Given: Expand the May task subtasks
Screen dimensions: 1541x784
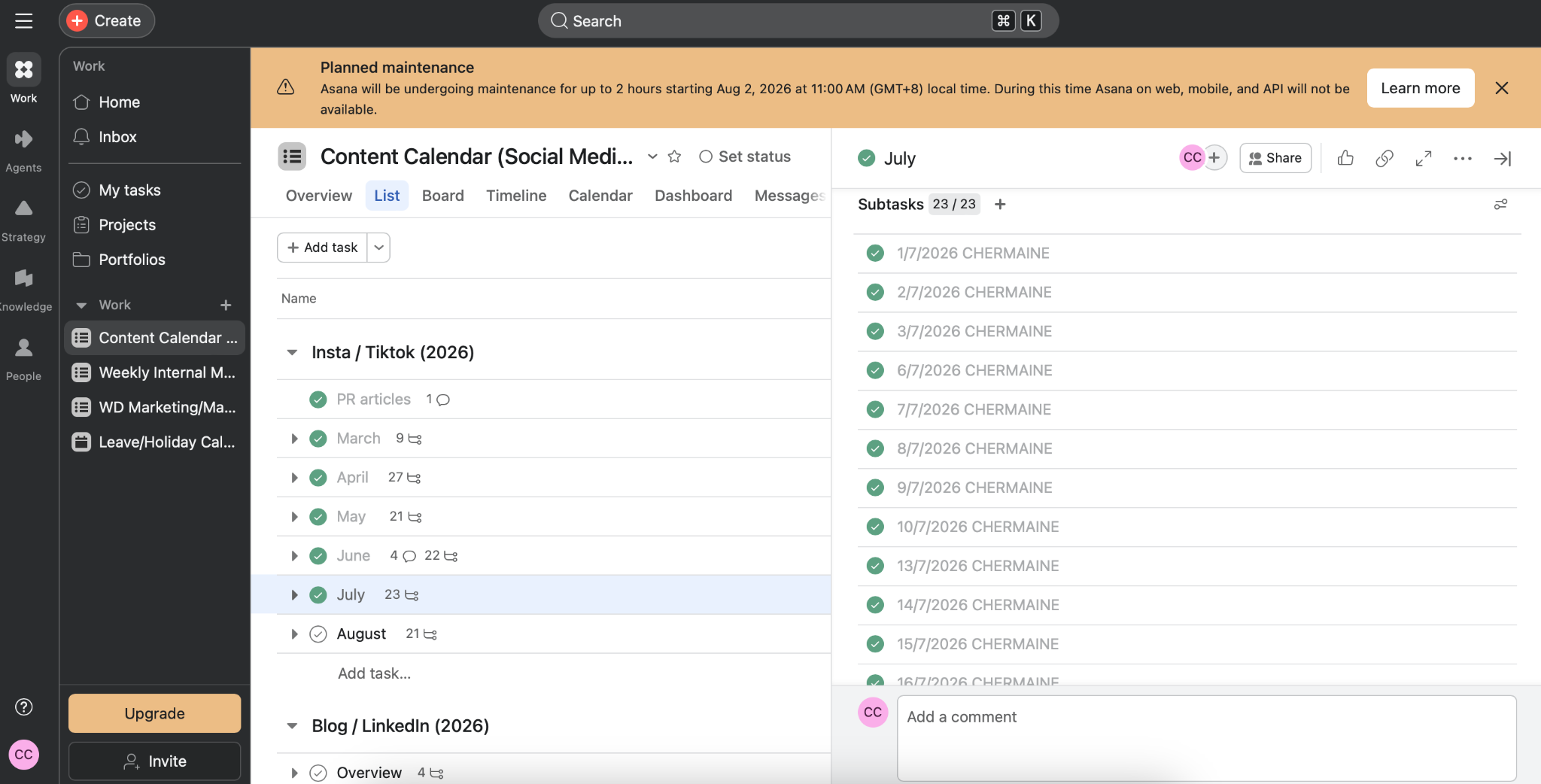Looking at the screenshot, I should tap(294, 517).
